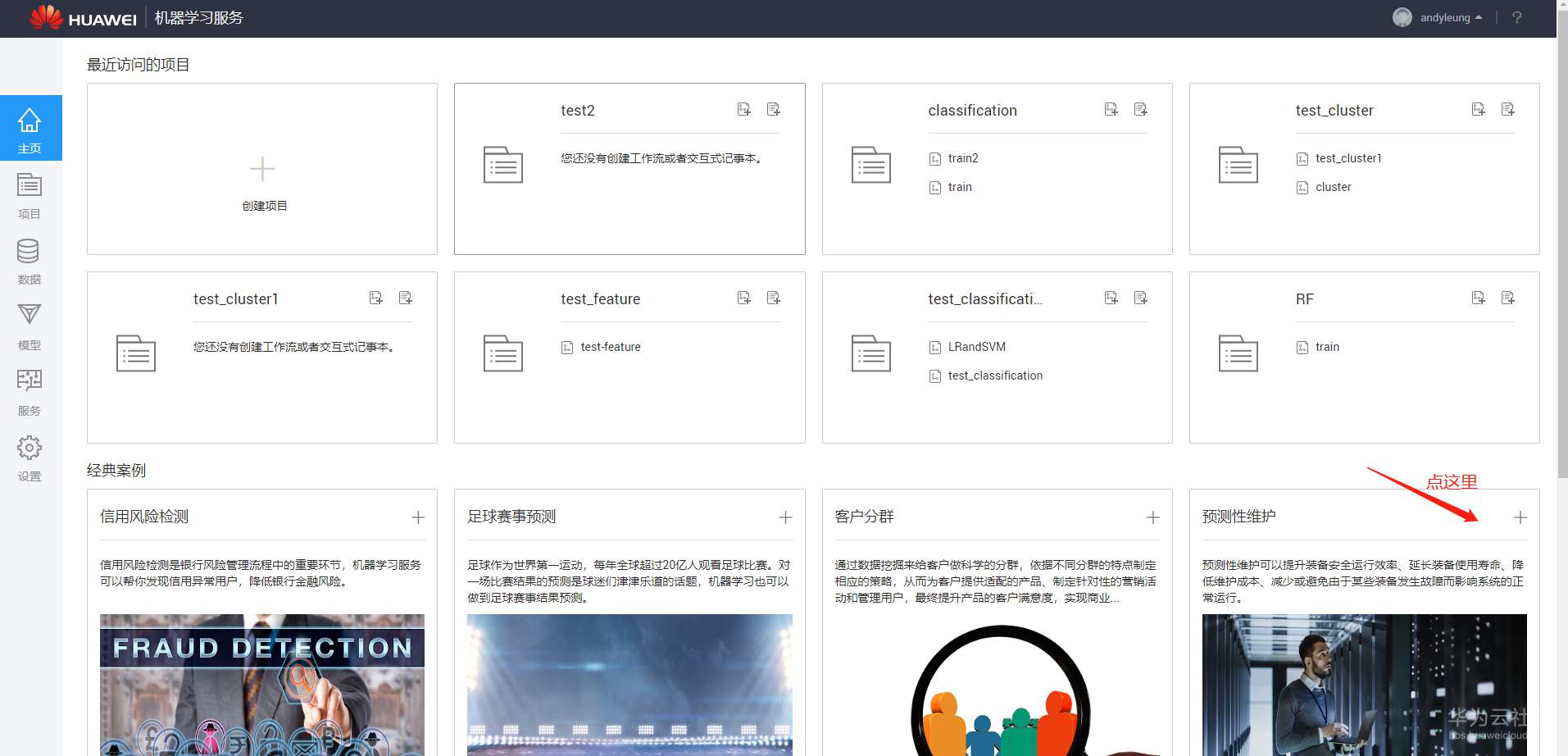Create notebook in test_cluster1 project card
The width and height of the screenshot is (1568, 756).
point(405,298)
